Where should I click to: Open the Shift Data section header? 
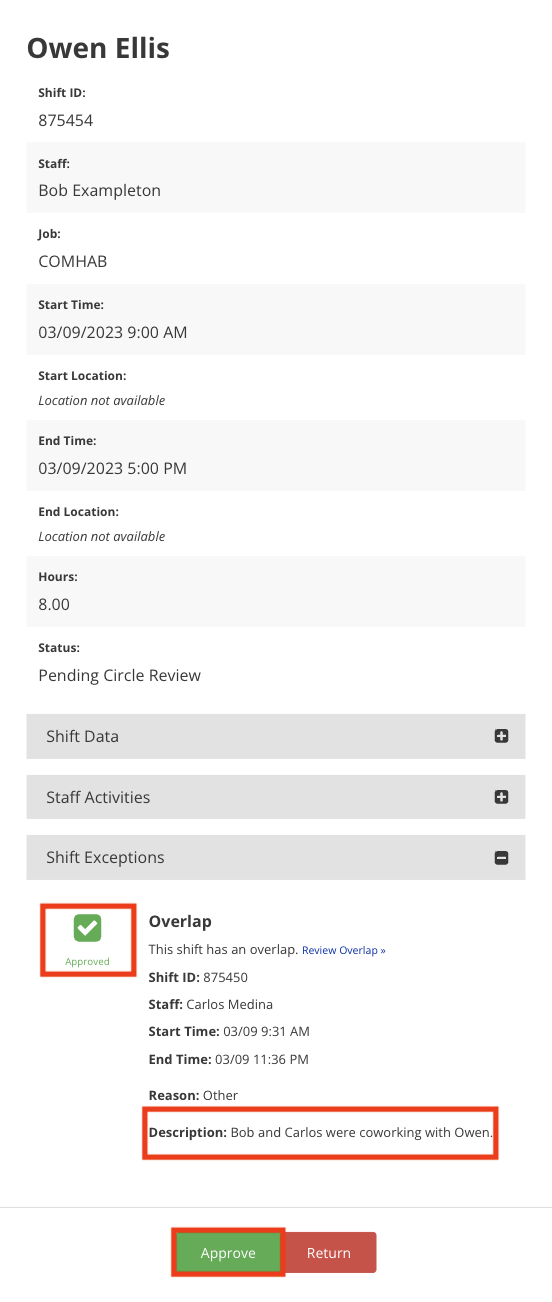pyautogui.click(x=276, y=736)
